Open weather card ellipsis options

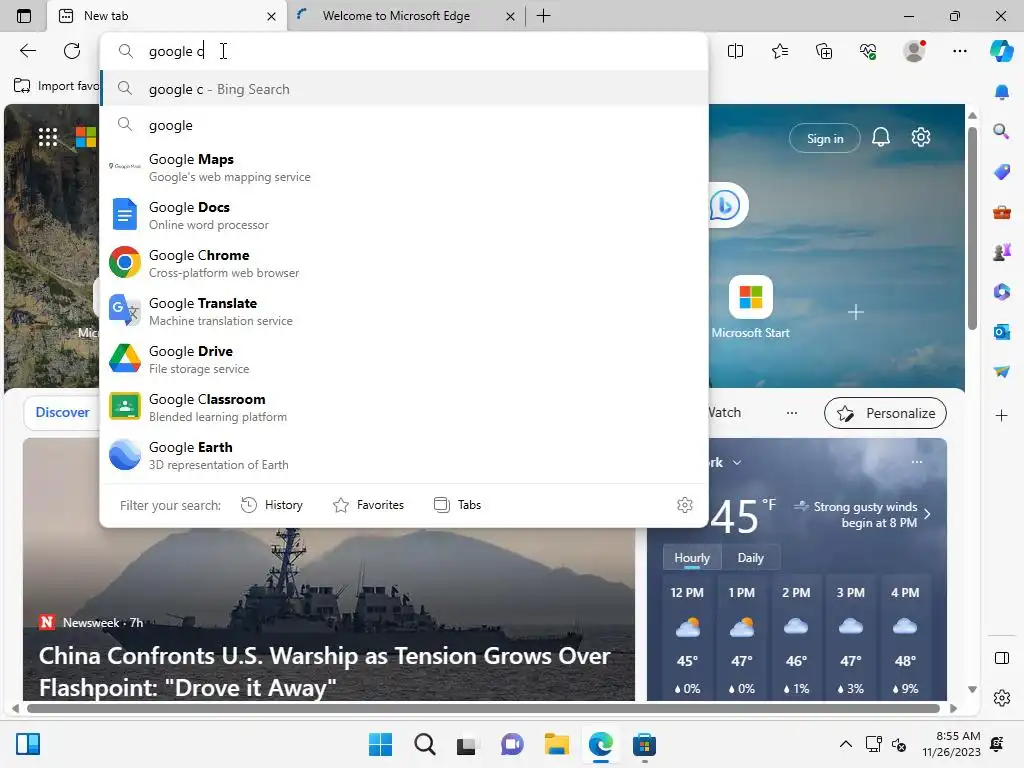pyautogui.click(x=917, y=462)
